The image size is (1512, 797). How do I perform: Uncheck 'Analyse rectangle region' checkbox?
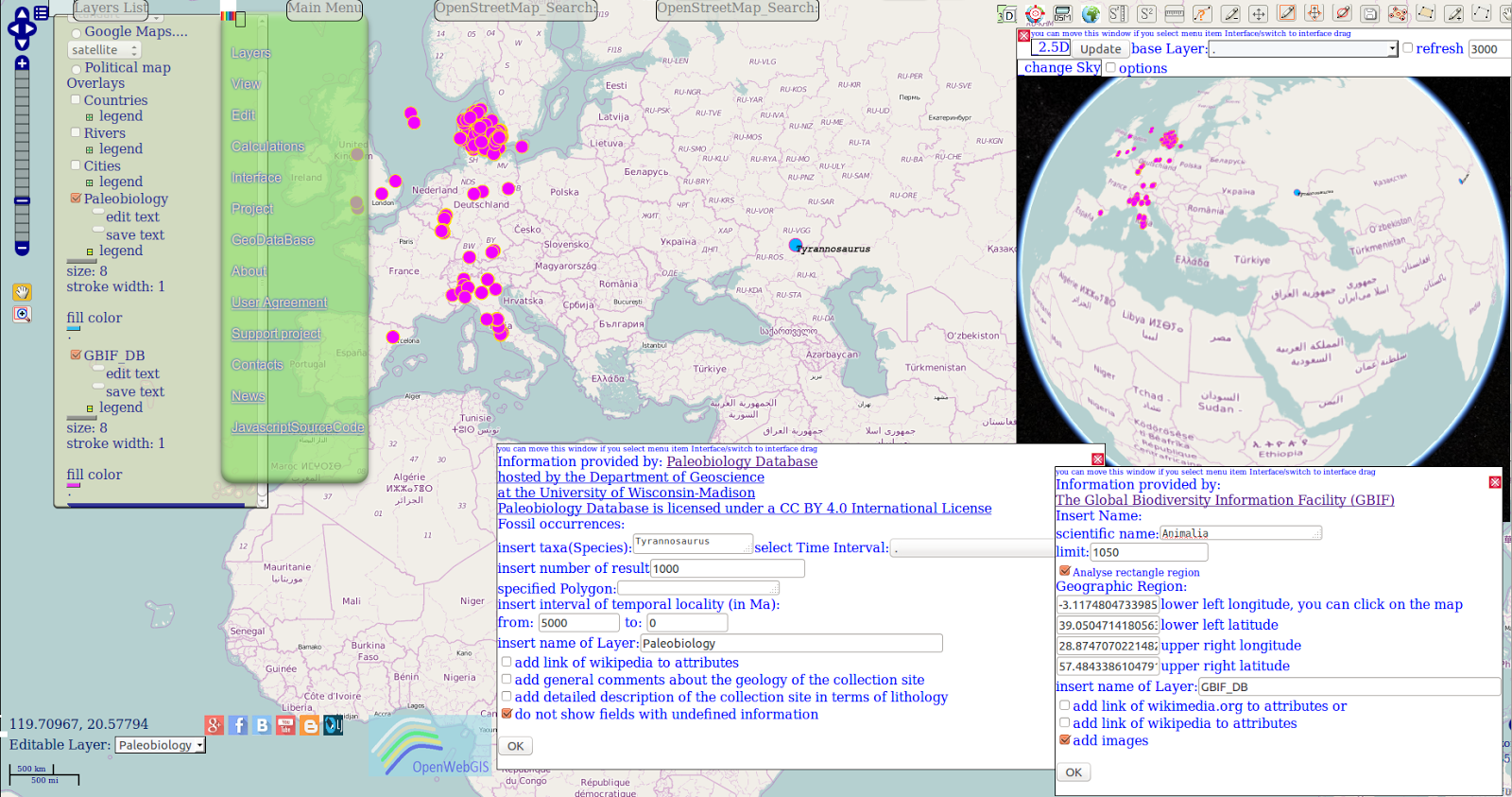[1065, 571]
